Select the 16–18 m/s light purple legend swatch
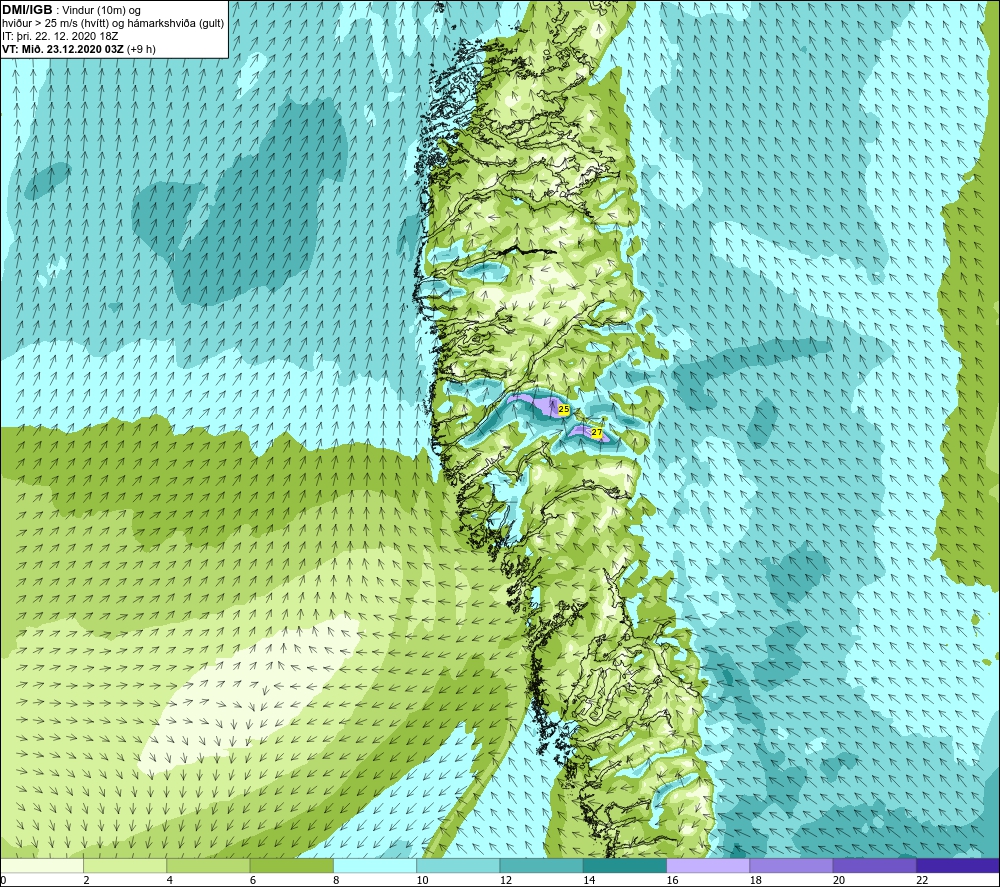 tap(708, 865)
